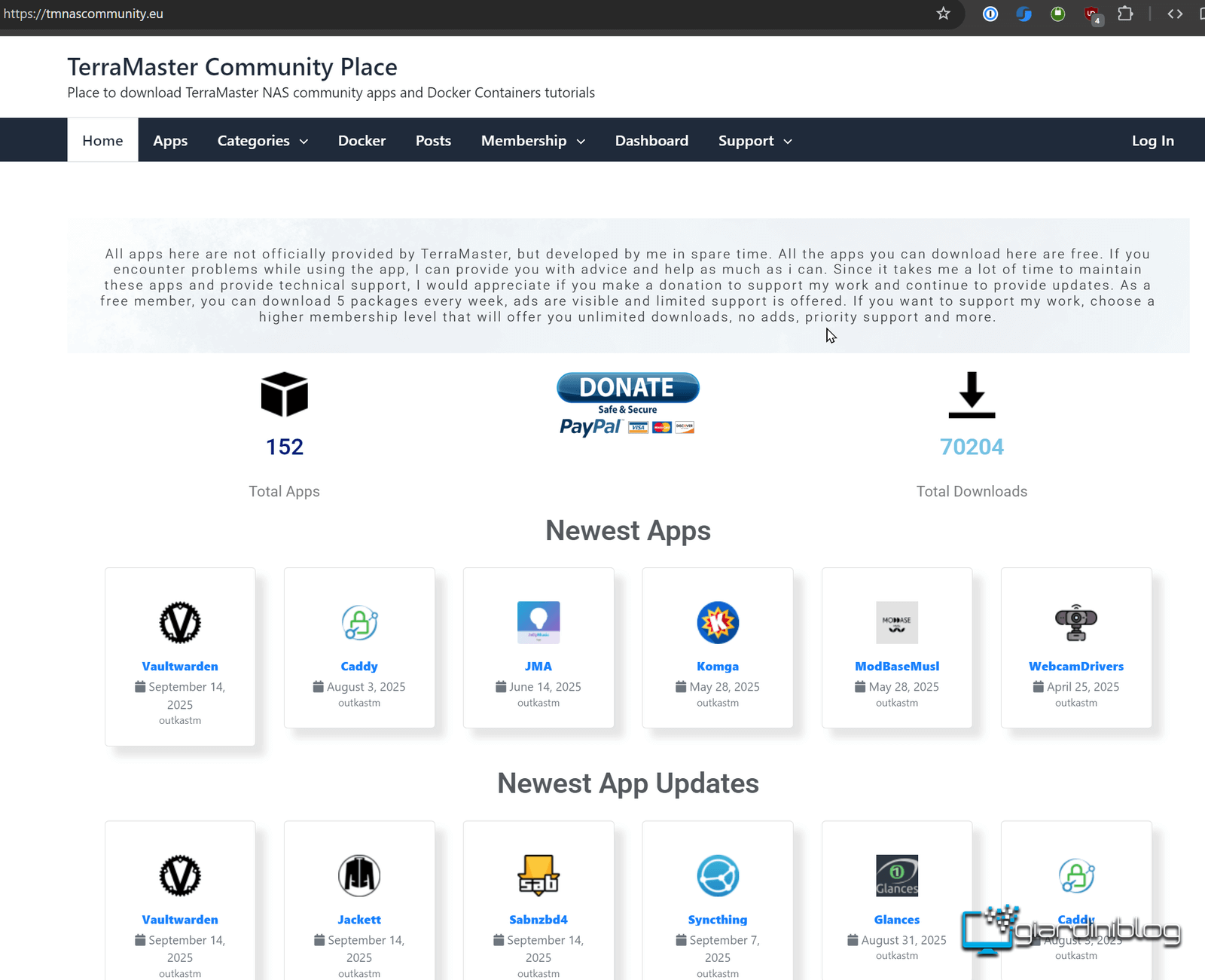1205x980 pixels.
Task: Open the Posts menu item
Action: pos(433,141)
